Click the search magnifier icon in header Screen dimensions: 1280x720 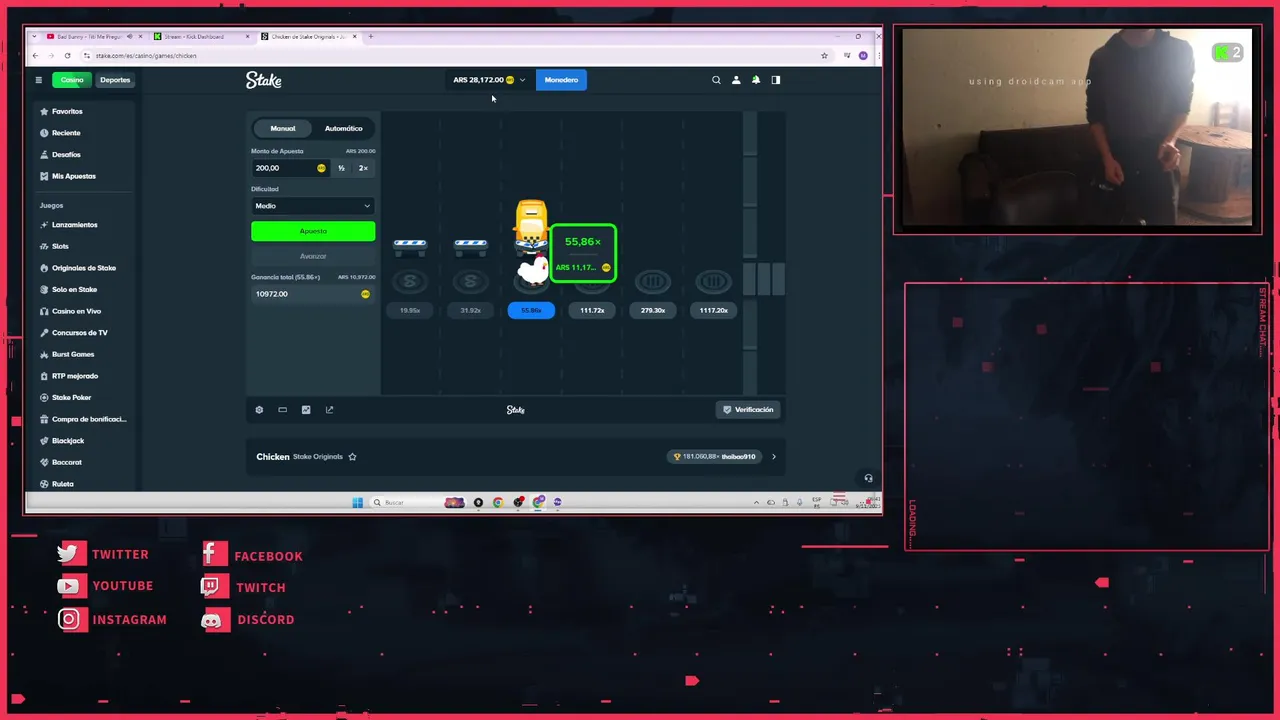[716, 80]
